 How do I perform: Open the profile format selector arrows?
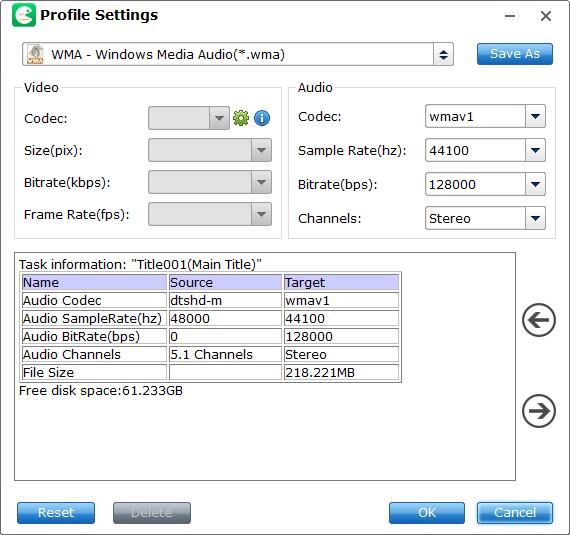[443, 55]
